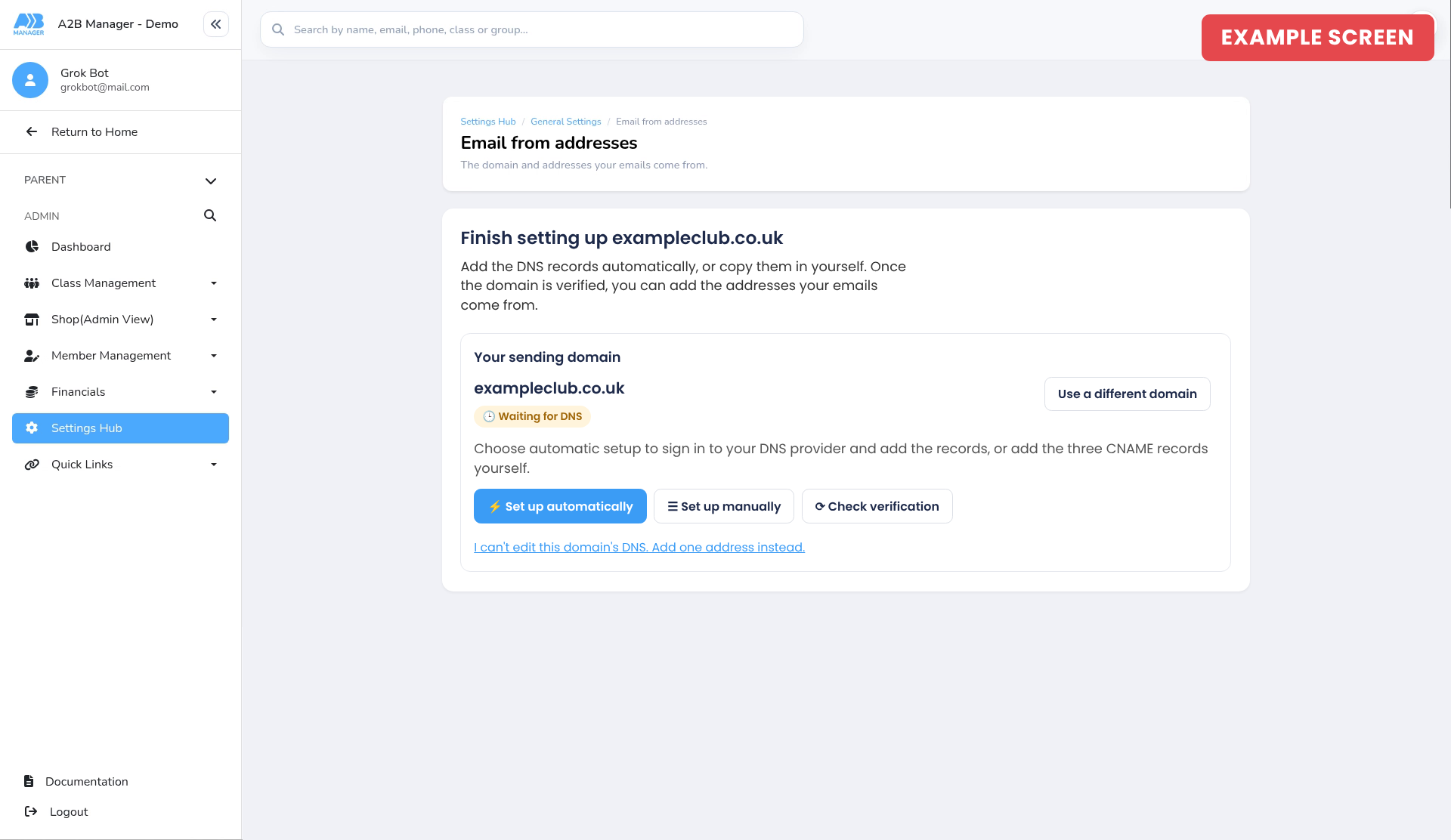Click Set up automatically button

point(560,506)
